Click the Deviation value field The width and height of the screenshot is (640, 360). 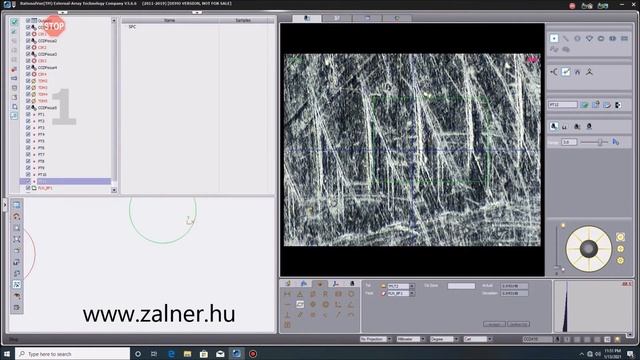click(514, 293)
